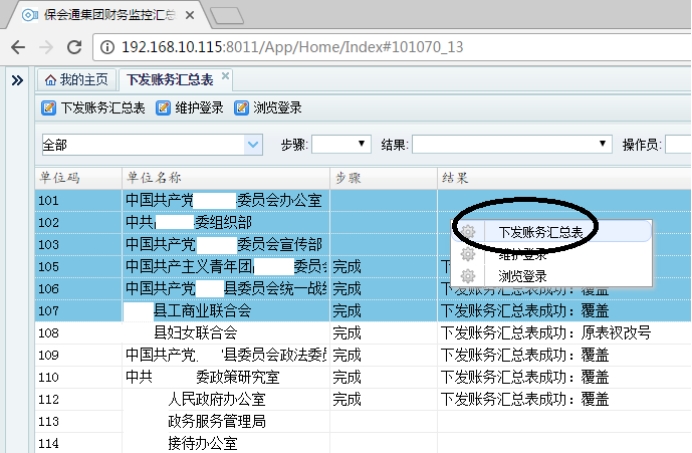
Task: Select row 107 县工商业联合会
Action: (363, 311)
